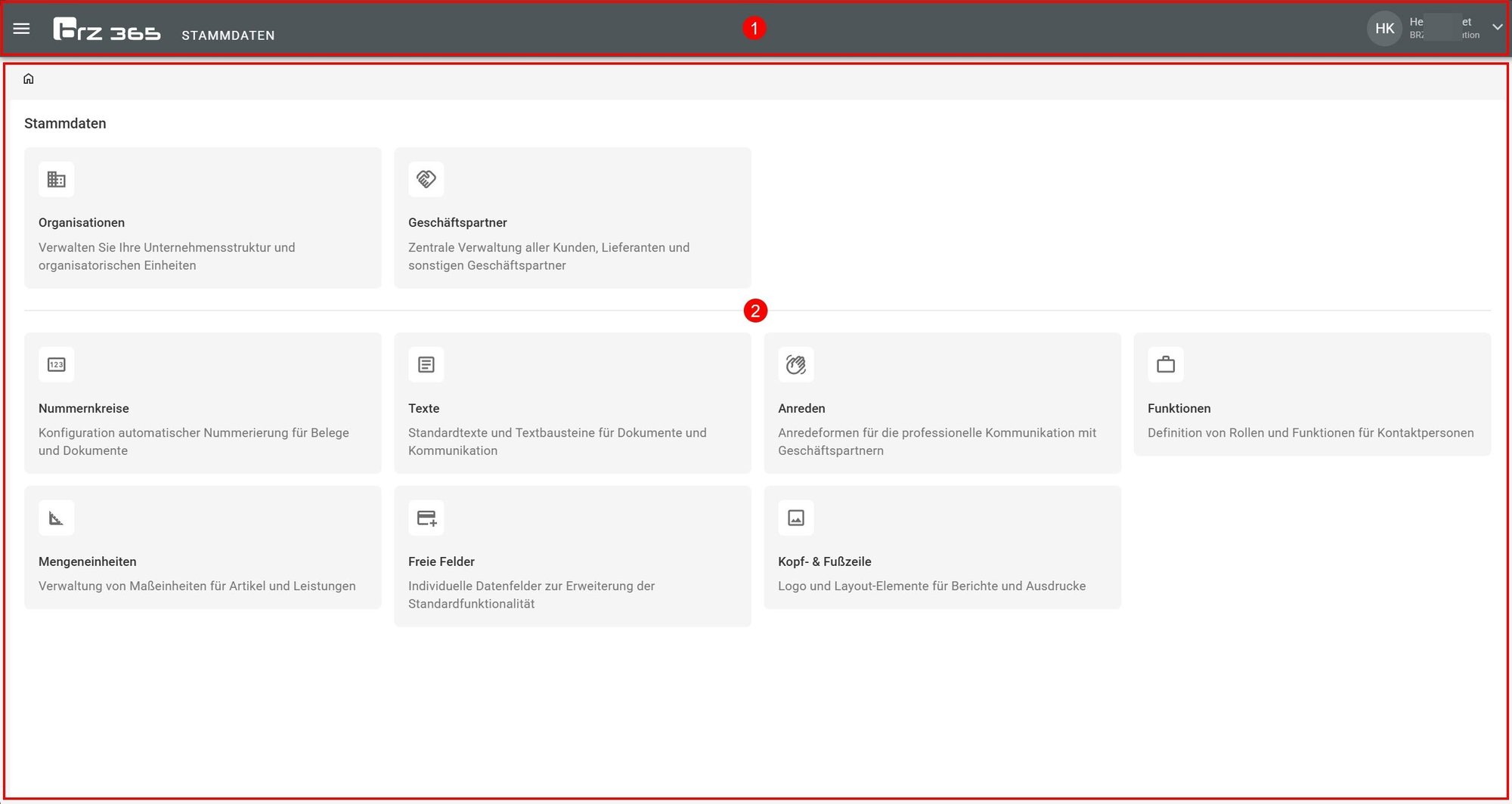The height and width of the screenshot is (804, 1512).
Task: Click the HK user avatar
Action: point(1384,29)
